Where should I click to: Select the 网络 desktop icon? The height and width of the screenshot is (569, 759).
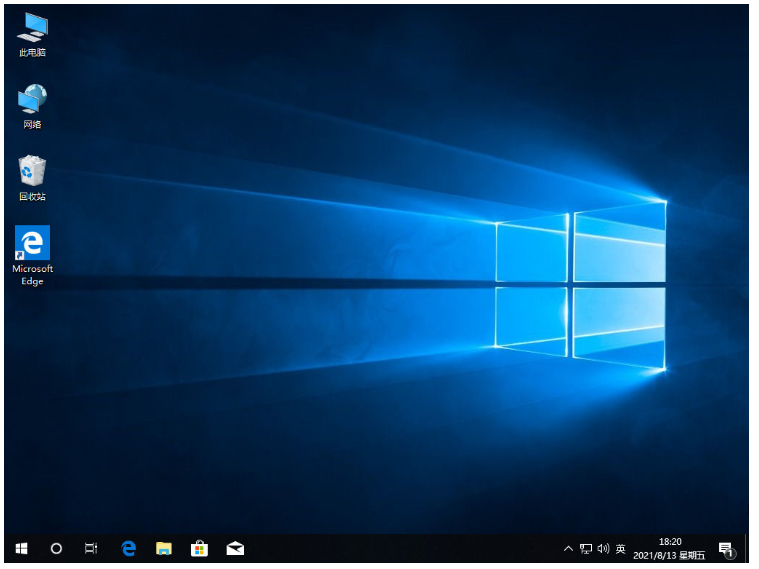[32, 105]
